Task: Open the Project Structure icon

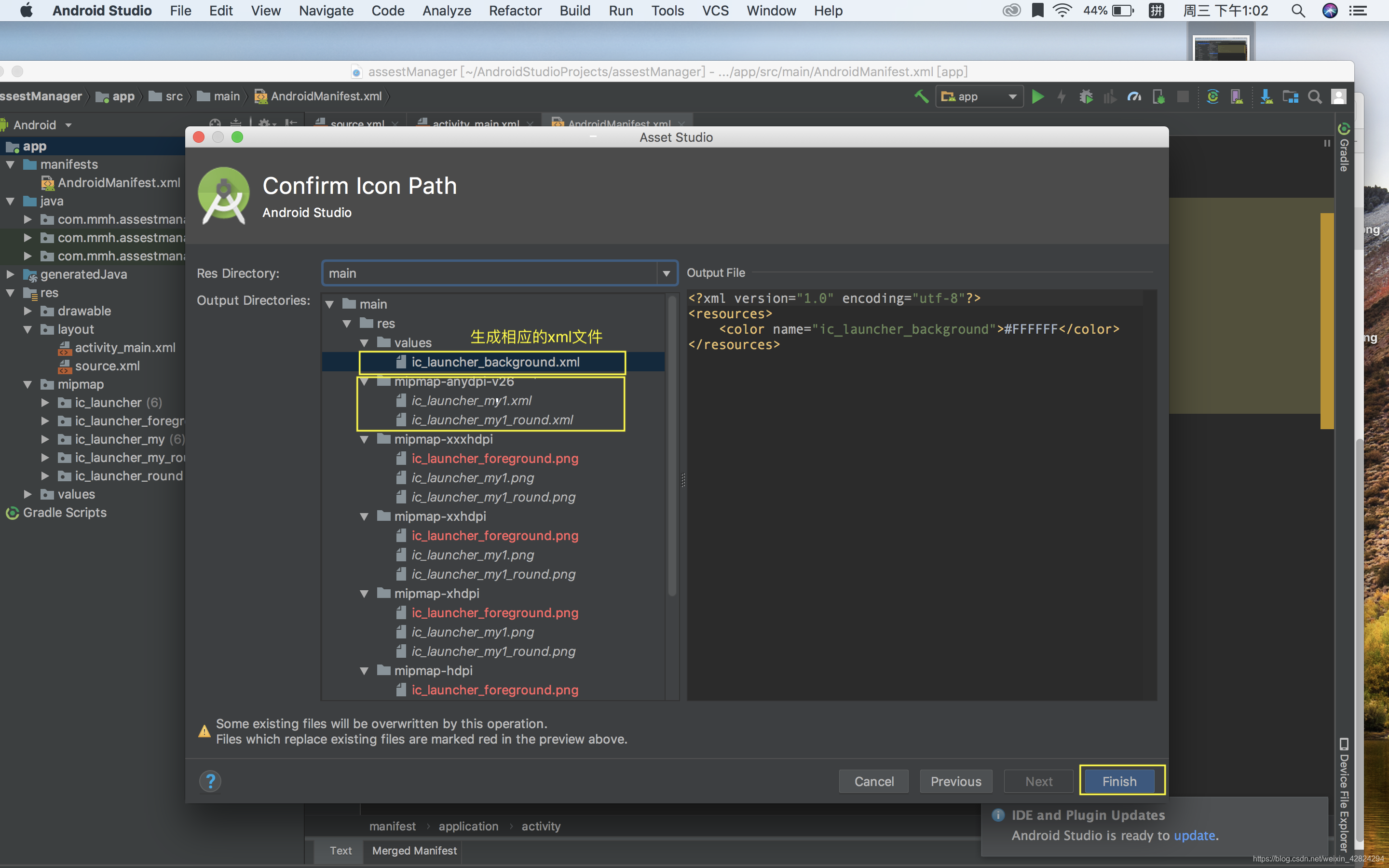Action: [1290, 96]
